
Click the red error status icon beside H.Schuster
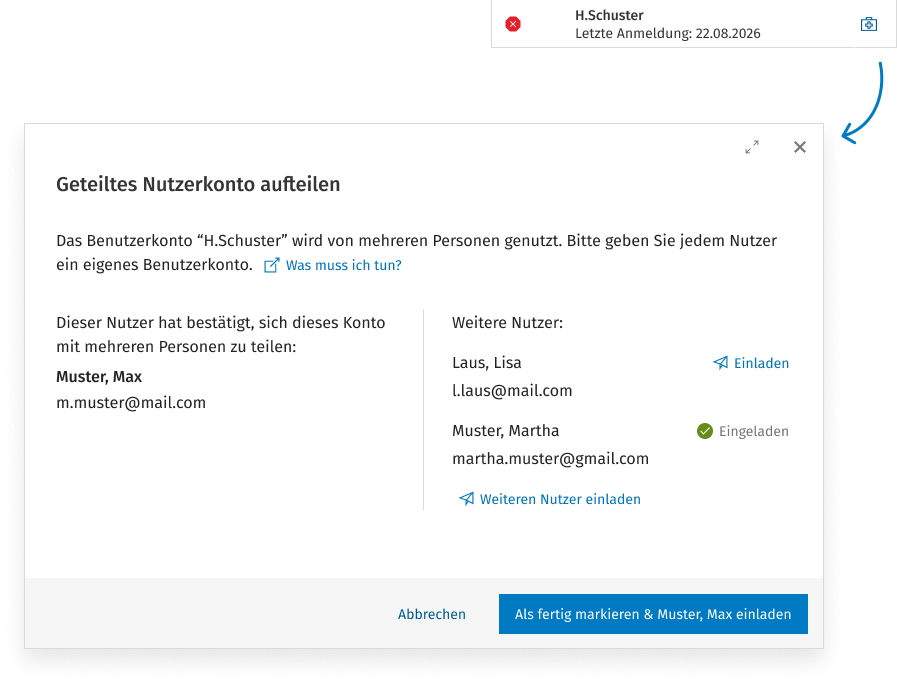tap(513, 24)
